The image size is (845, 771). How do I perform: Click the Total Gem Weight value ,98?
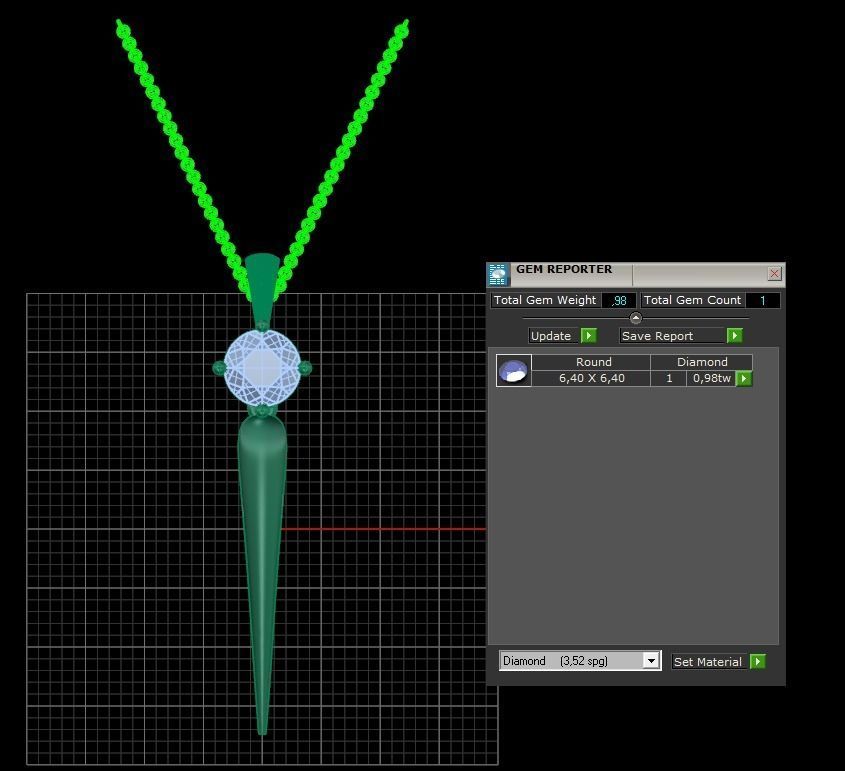(x=619, y=301)
